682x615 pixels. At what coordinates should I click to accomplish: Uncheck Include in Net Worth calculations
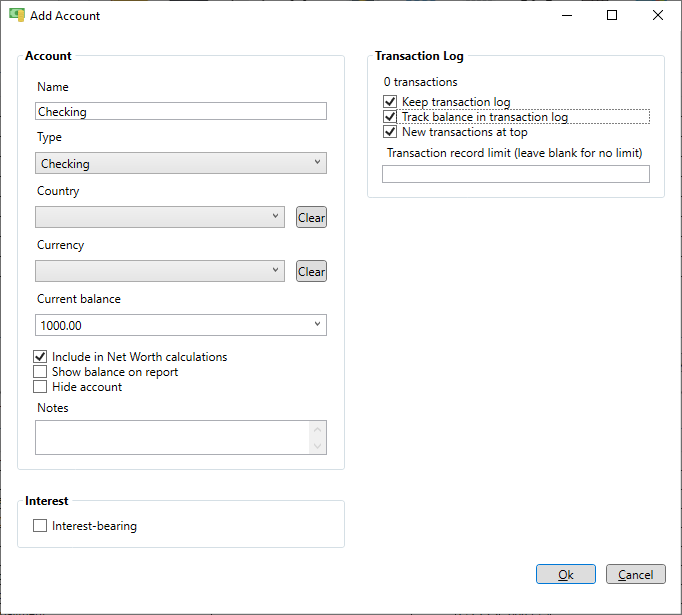coord(40,357)
